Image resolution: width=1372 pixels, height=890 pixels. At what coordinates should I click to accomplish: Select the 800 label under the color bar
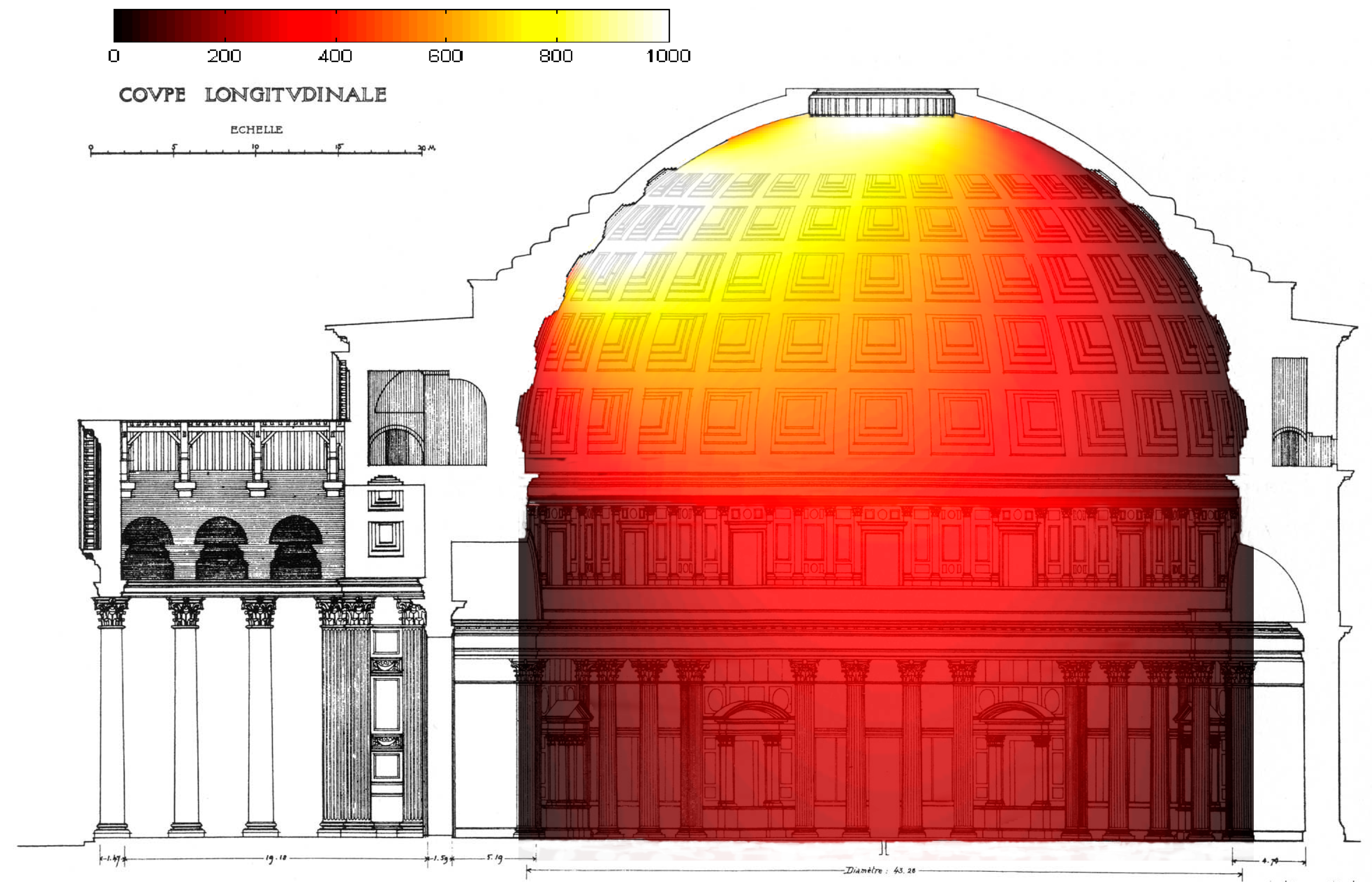pyautogui.click(x=556, y=56)
